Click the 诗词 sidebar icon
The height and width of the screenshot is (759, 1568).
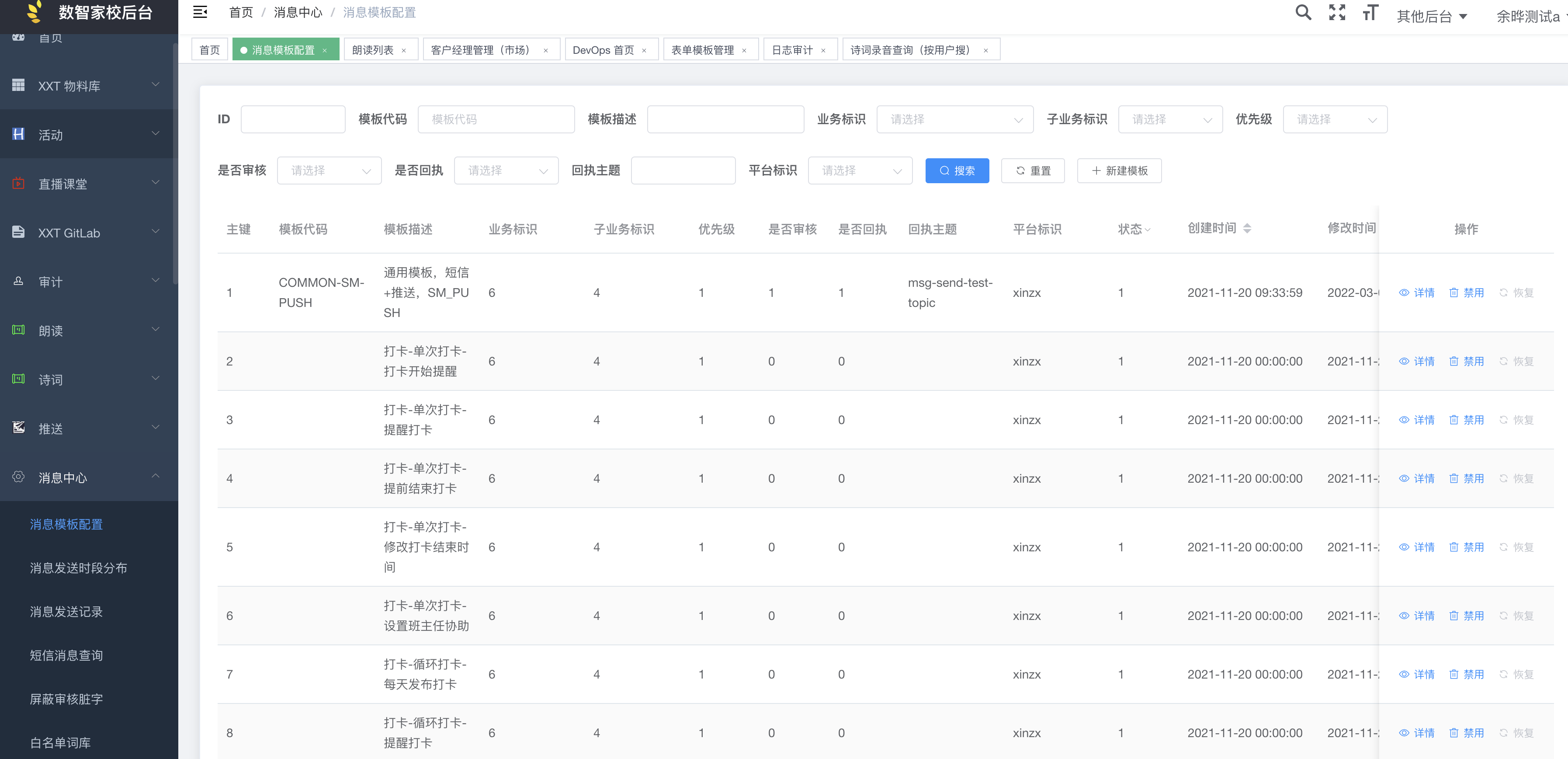pyautogui.click(x=18, y=379)
